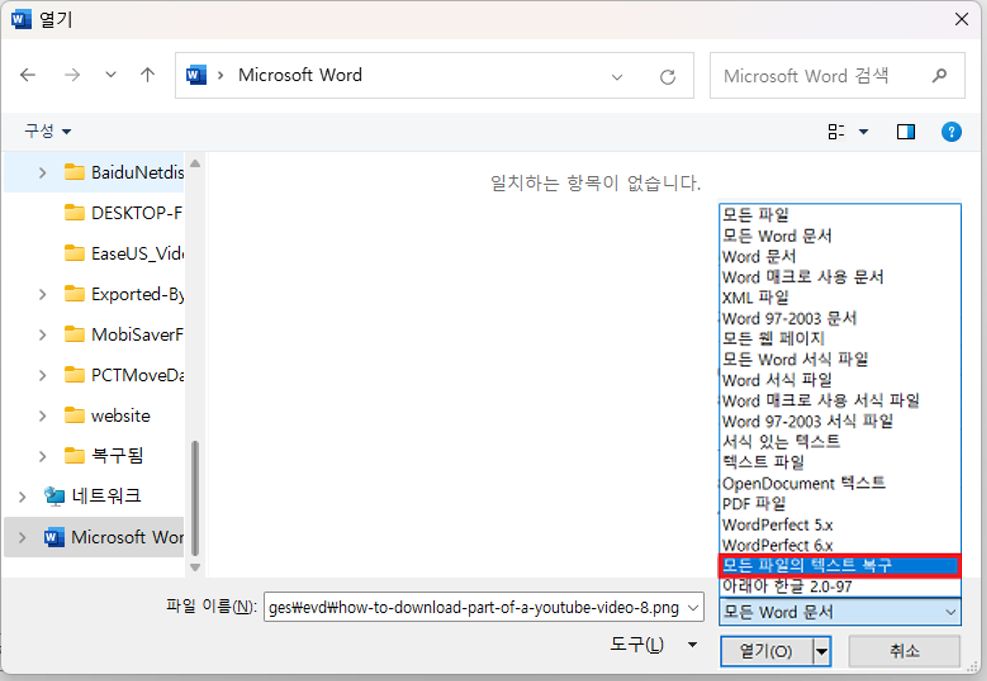This screenshot has width=987, height=681.
Task: Select the 복구됨 folder in the sidebar
Action: (115, 455)
